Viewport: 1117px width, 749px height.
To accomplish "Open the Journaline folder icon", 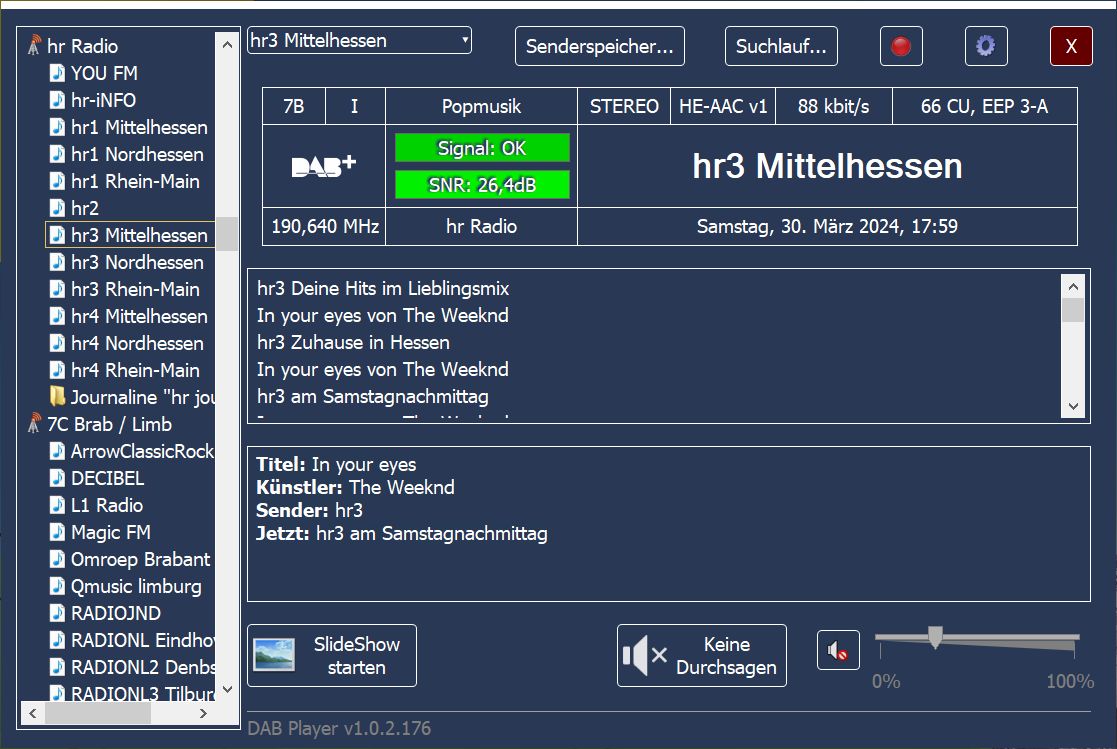I will pyautogui.click(x=58, y=397).
